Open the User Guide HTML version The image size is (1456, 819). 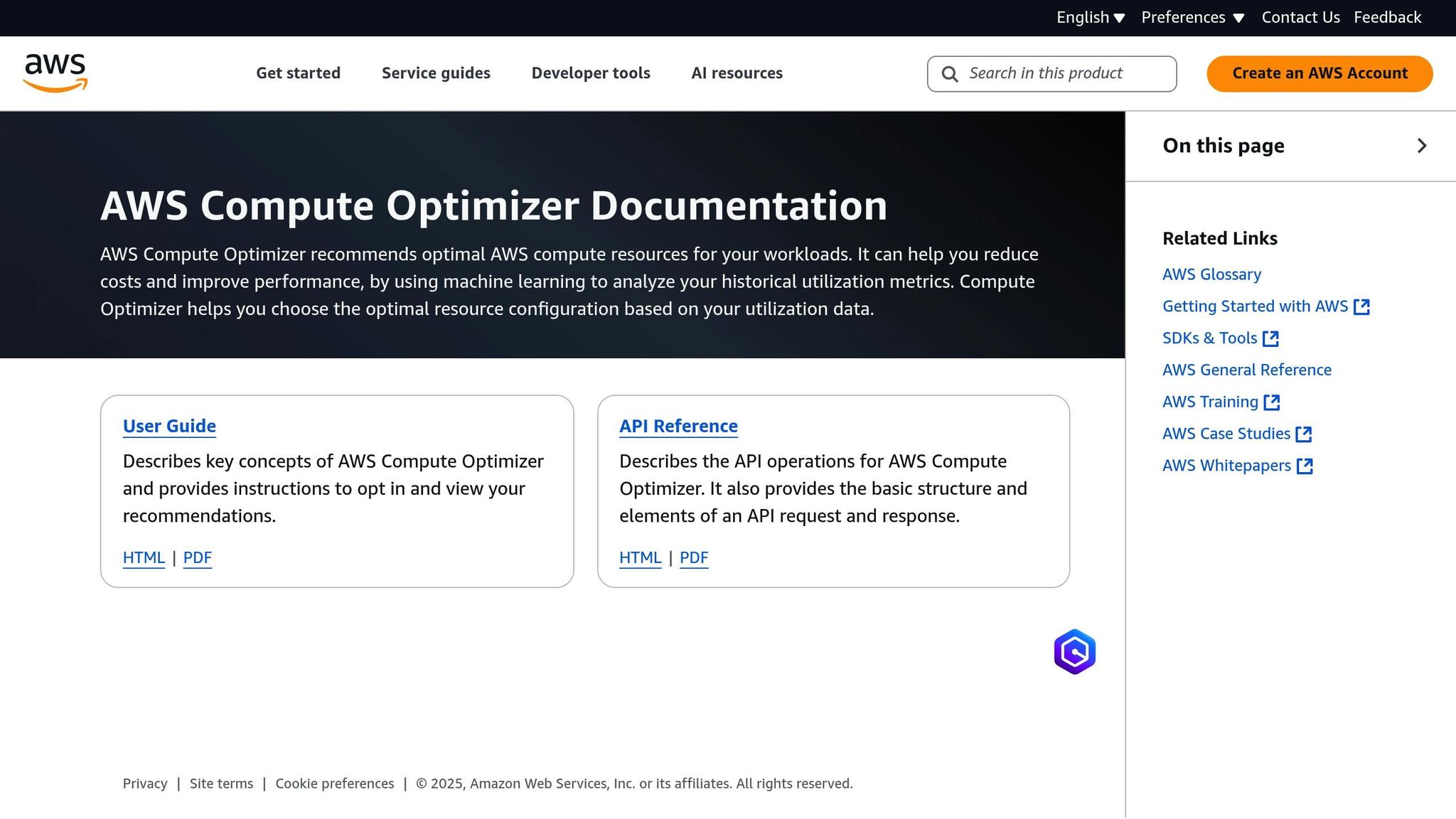click(144, 557)
